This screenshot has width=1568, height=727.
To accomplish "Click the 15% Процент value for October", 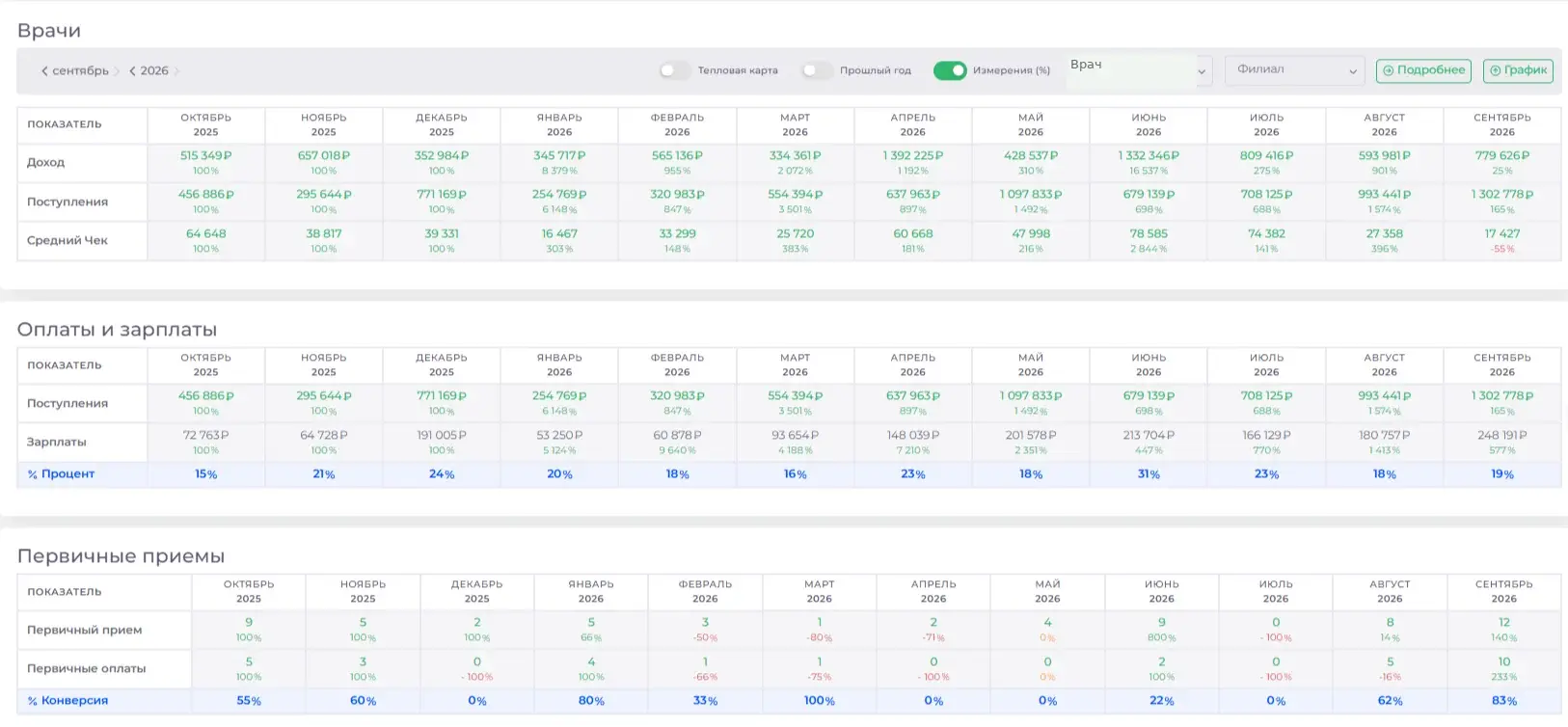I will point(205,474).
